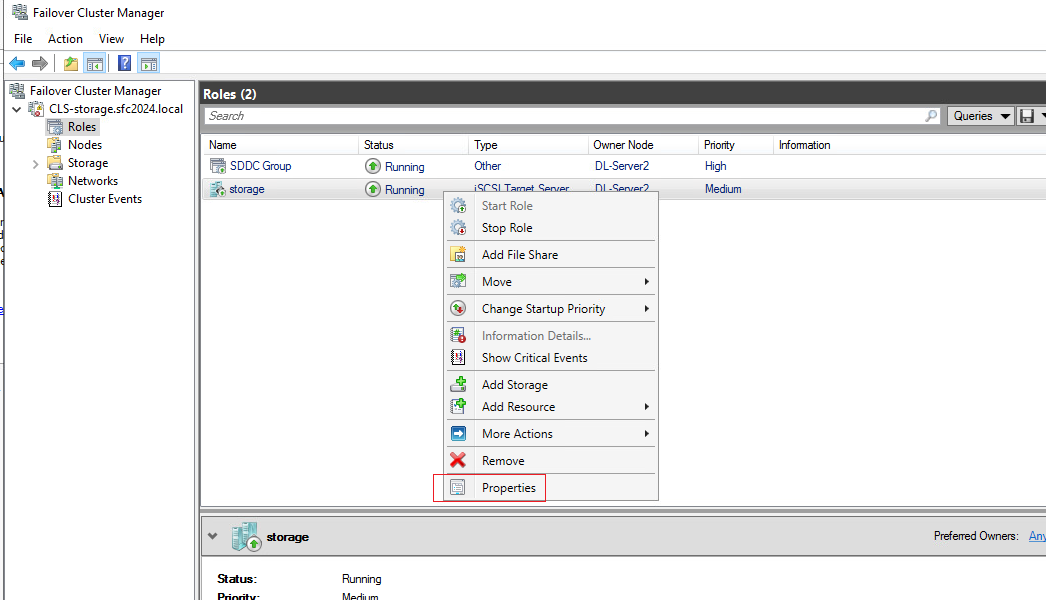Screen dimensions: 1046x600
Task: Click the Save Query disk icon
Action: (x=1027, y=116)
